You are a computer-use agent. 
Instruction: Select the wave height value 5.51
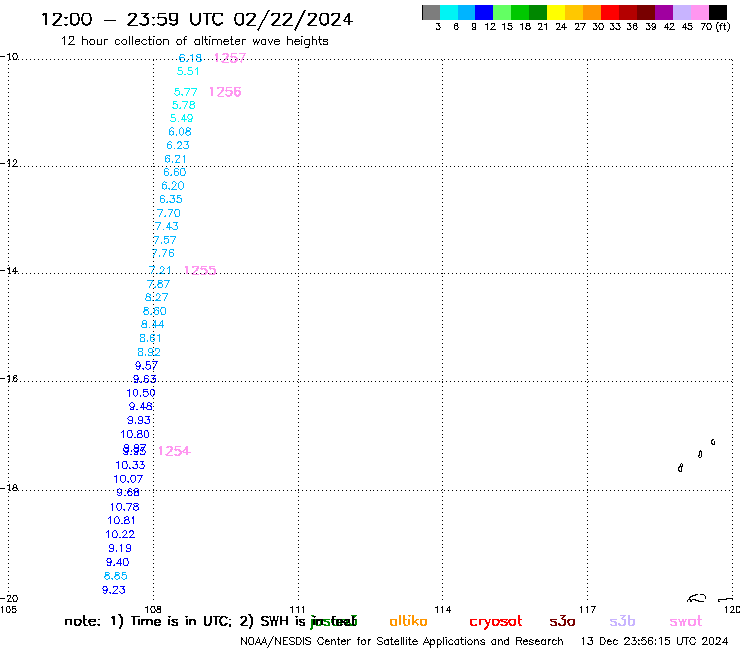pyautogui.click(x=188, y=71)
